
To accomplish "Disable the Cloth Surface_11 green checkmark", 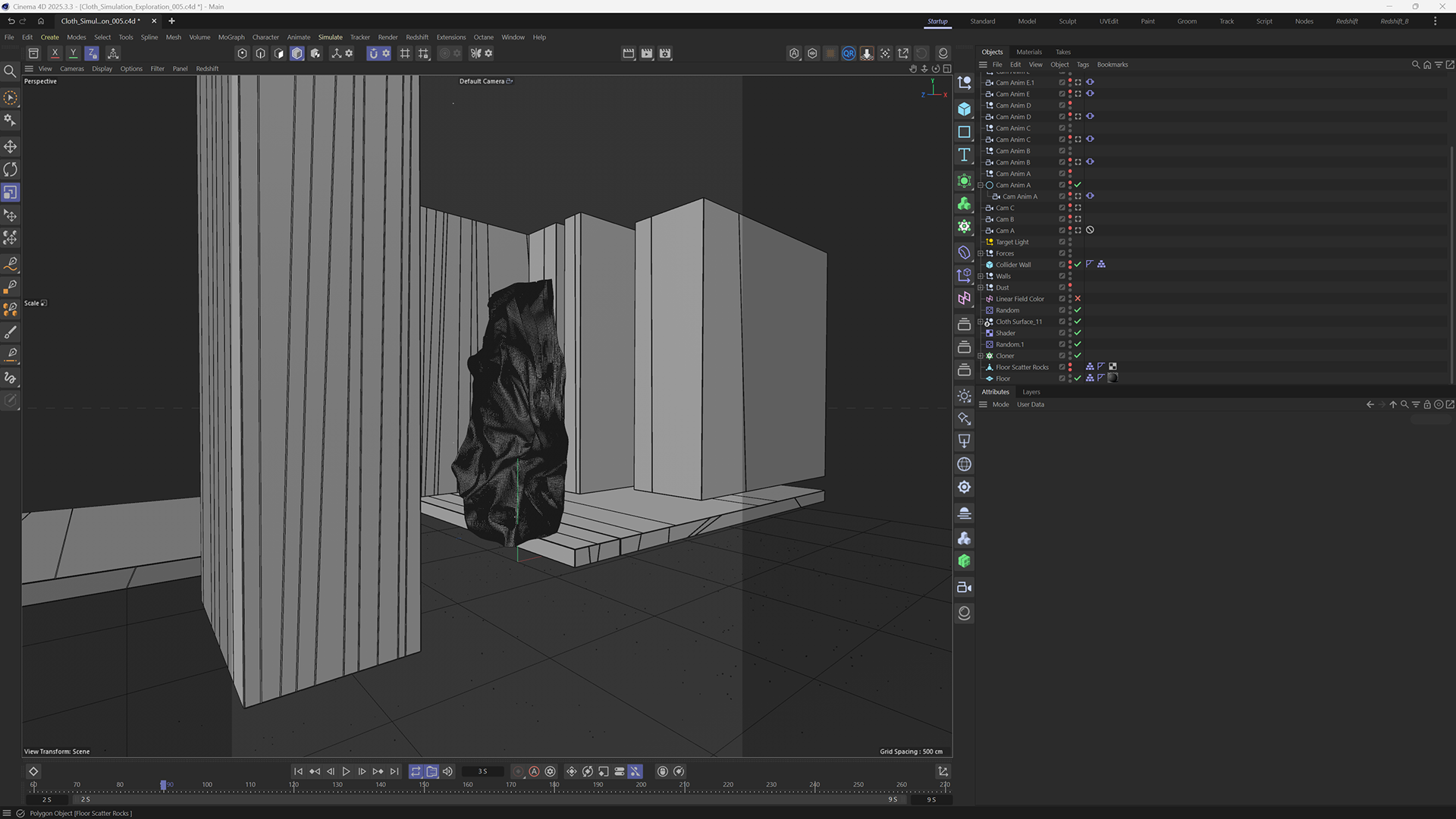I will pos(1078,322).
